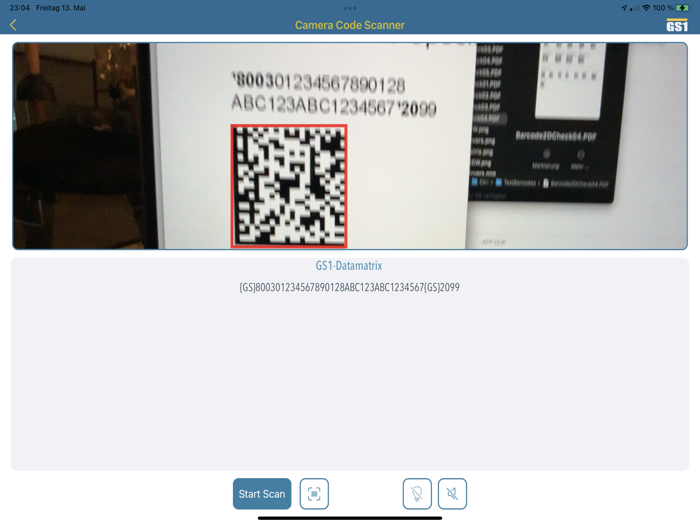700x525 pixels.
Task: Toggle the muted speaker sound icon
Action: 452,494
